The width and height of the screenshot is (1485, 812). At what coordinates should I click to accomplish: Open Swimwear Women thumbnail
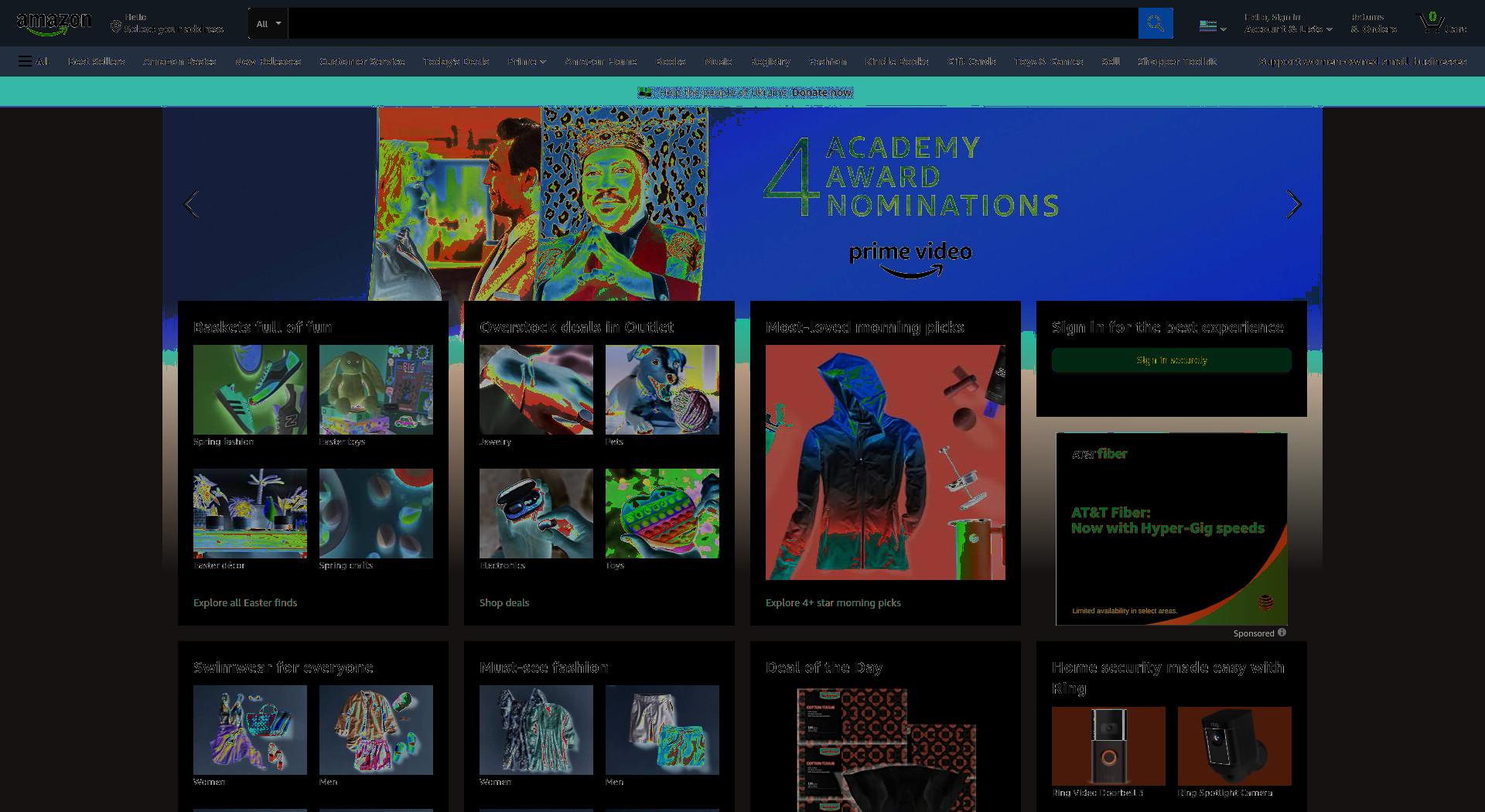pyautogui.click(x=250, y=730)
